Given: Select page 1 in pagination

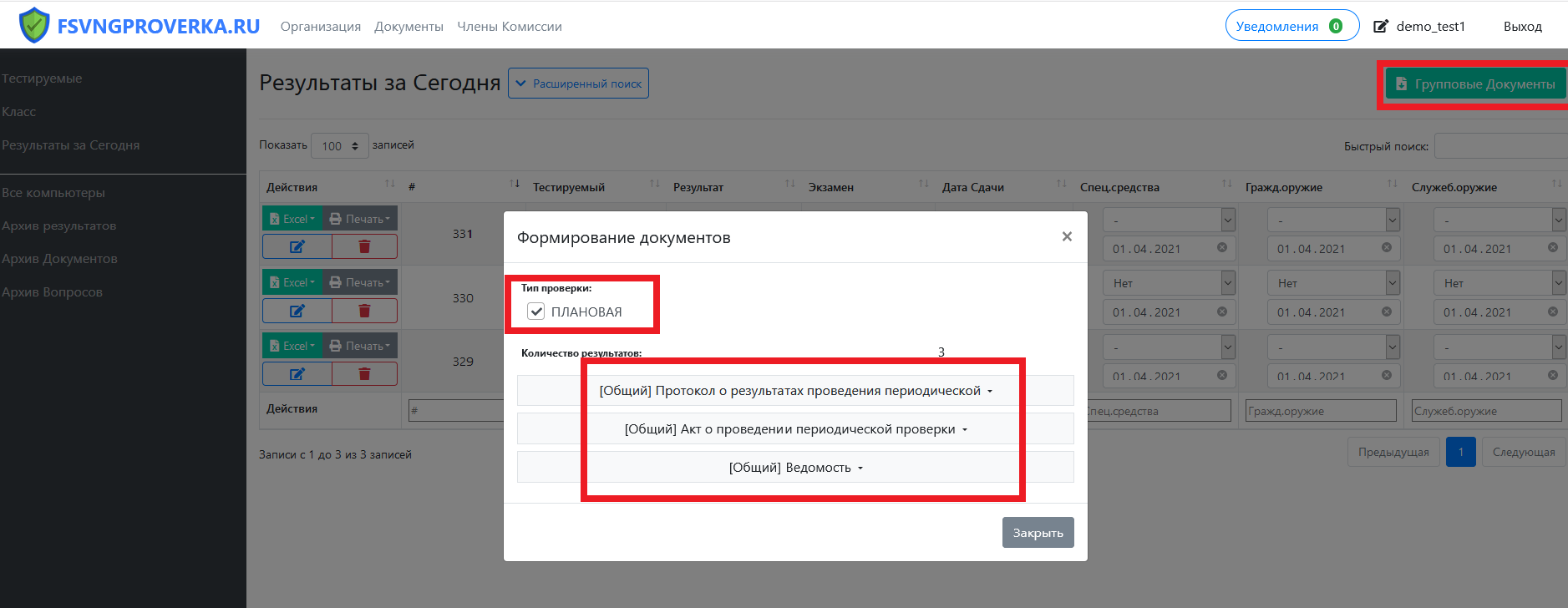Looking at the screenshot, I should click(1461, 452).
